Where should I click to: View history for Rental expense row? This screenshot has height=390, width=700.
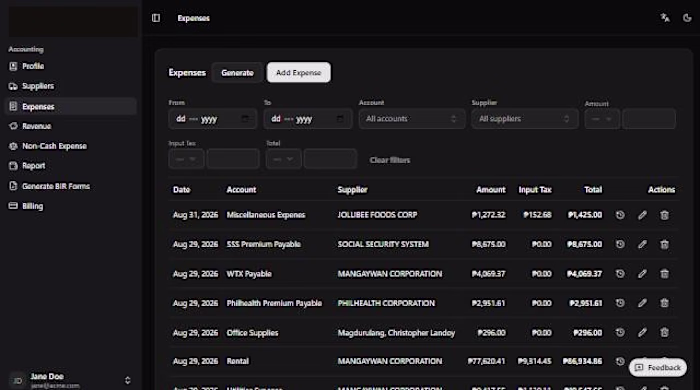620,361
